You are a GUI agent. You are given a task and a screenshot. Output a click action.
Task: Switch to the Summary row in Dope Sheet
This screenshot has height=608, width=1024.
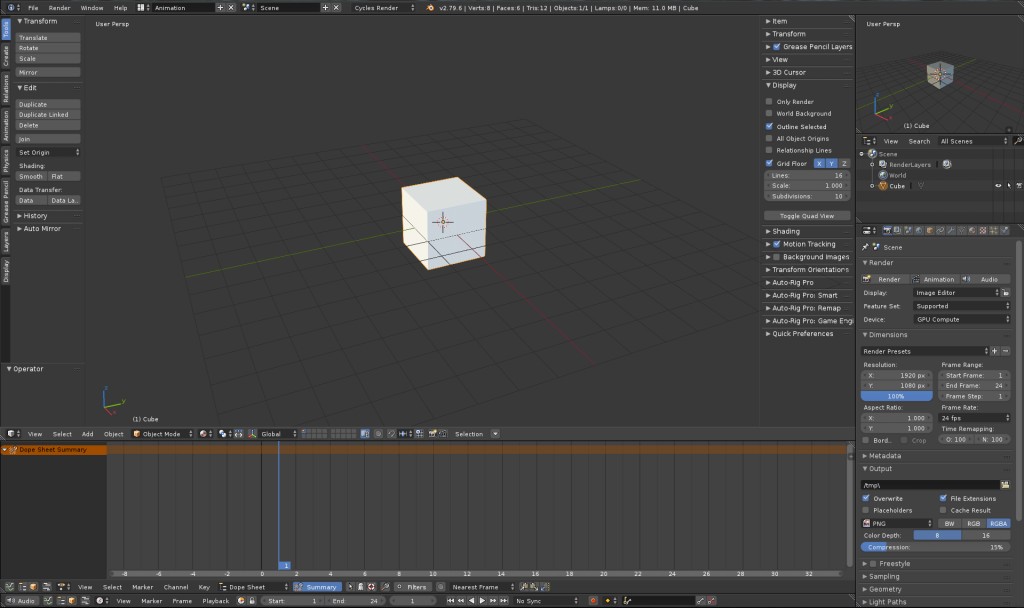click(318, 587)
